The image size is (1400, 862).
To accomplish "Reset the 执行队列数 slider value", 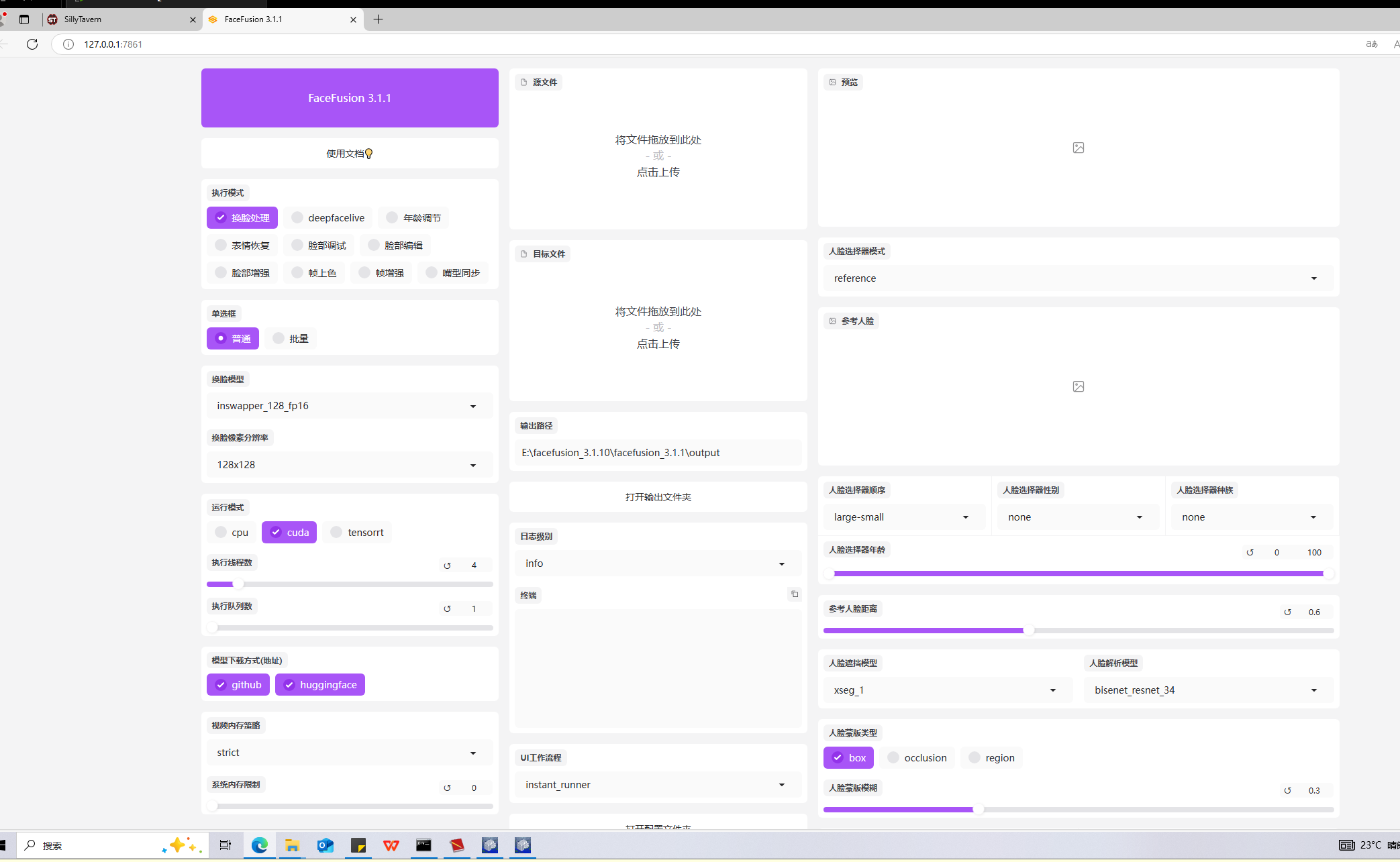I will [x=448, y=609].
